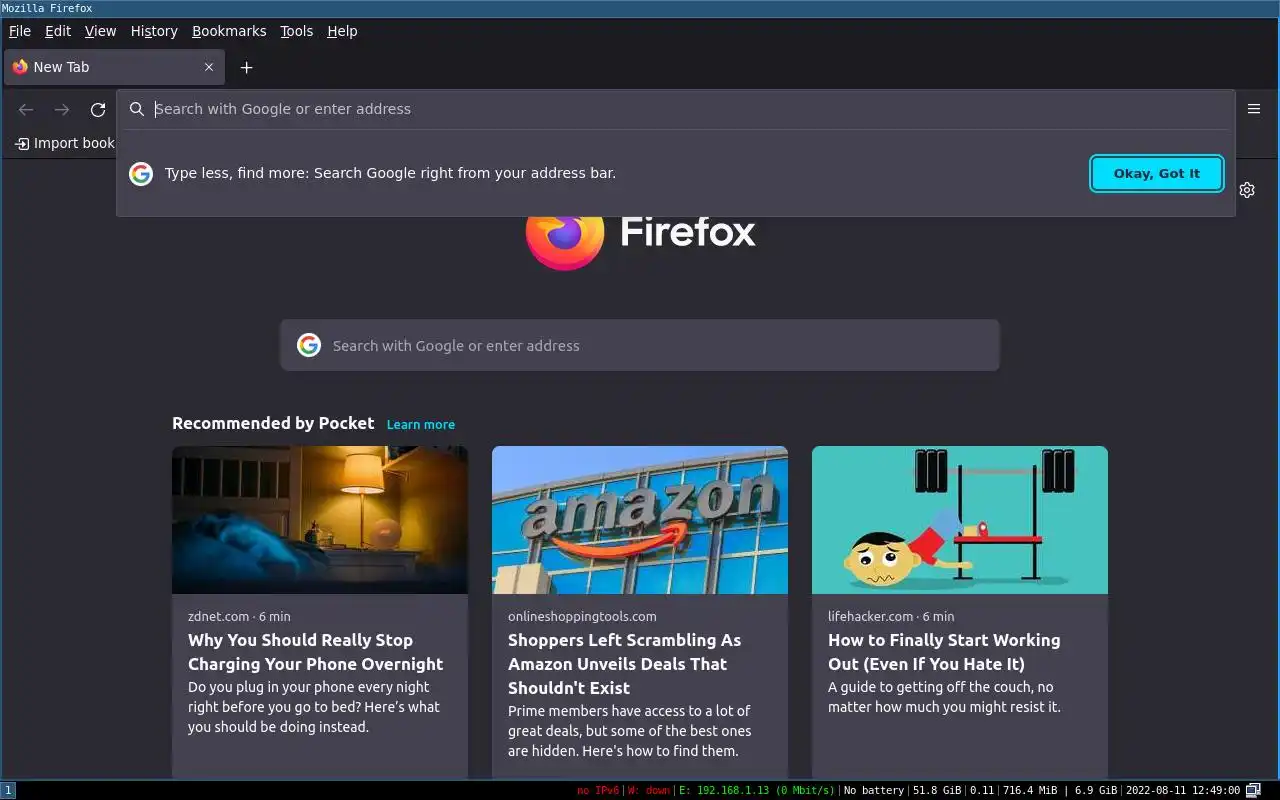Open the View menu
Screen dimensions: 1280x800
[x=100, y=31]
